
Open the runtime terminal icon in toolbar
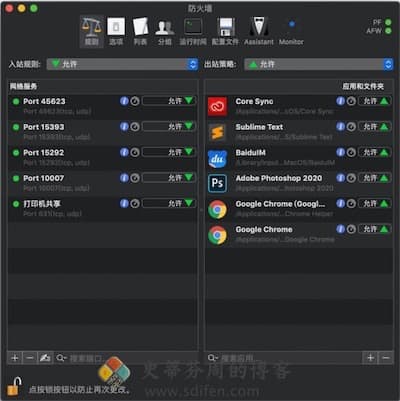point(193,31)
